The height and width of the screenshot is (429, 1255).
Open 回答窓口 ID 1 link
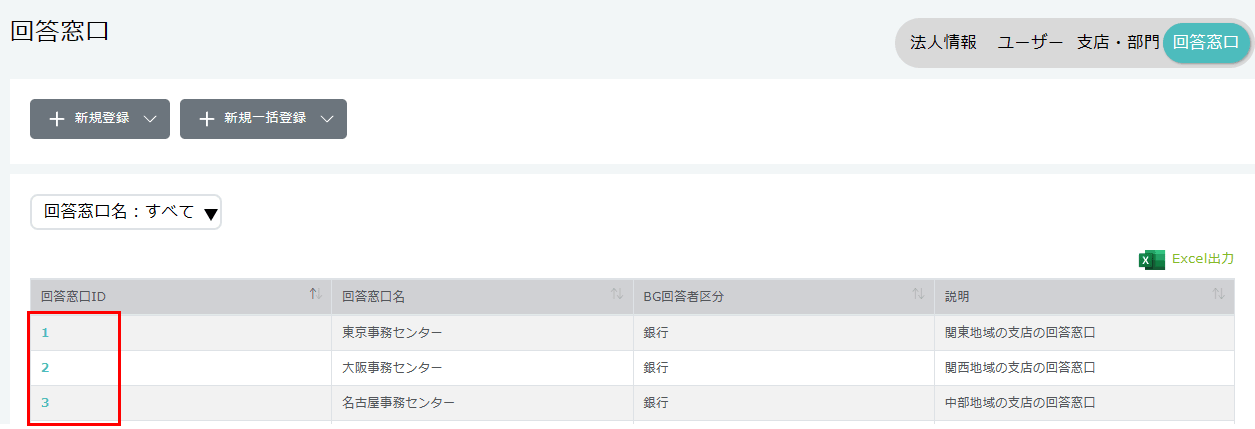coord(45,333)
